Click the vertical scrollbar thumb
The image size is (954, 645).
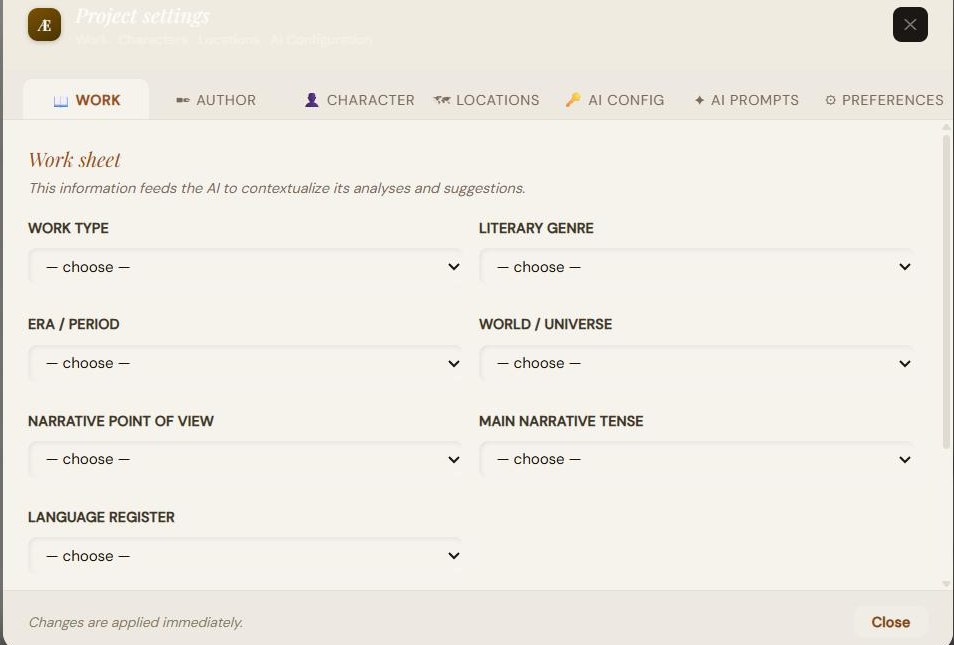point(945,292)
